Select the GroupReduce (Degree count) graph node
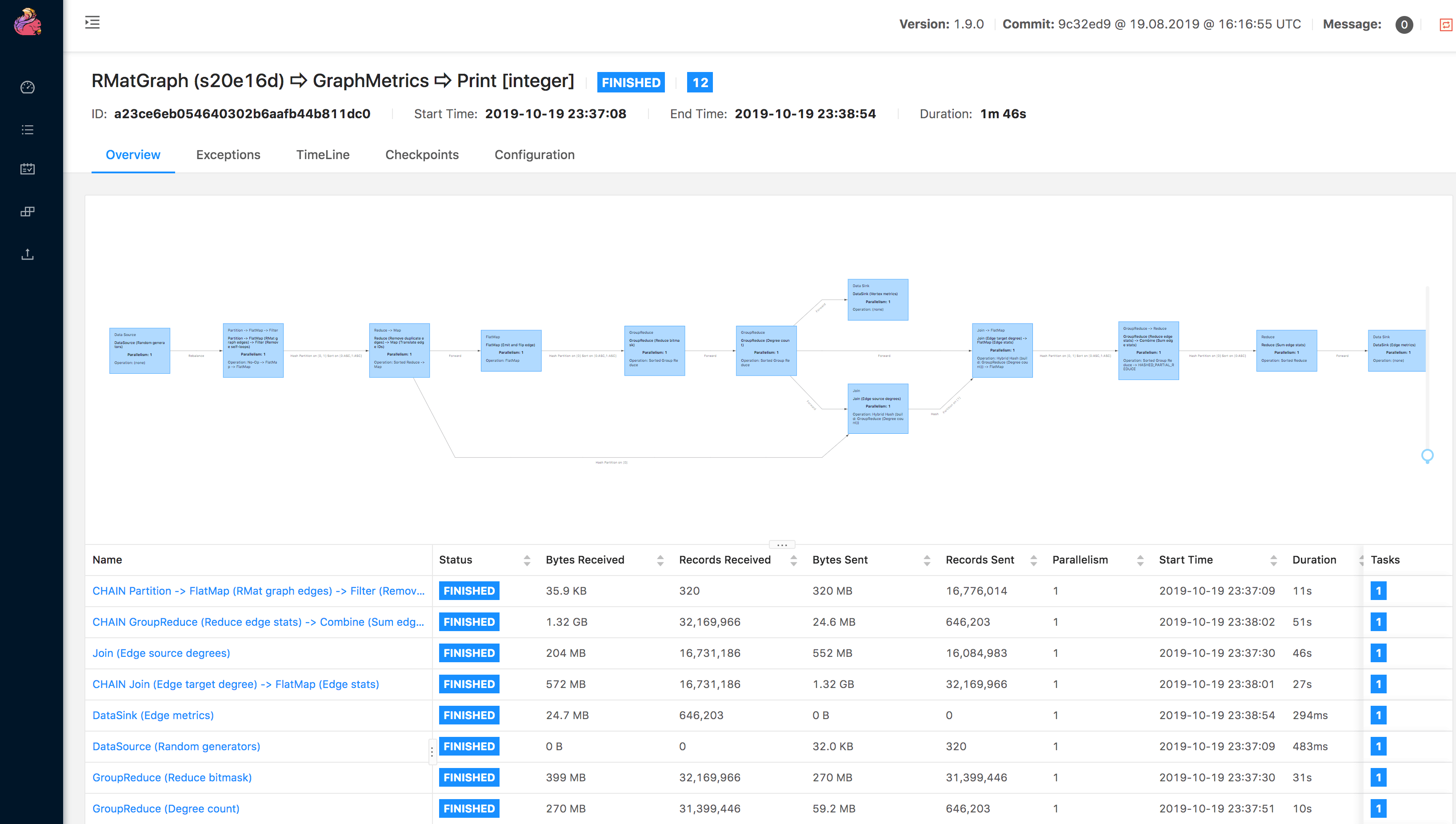 tap(766, 350)
